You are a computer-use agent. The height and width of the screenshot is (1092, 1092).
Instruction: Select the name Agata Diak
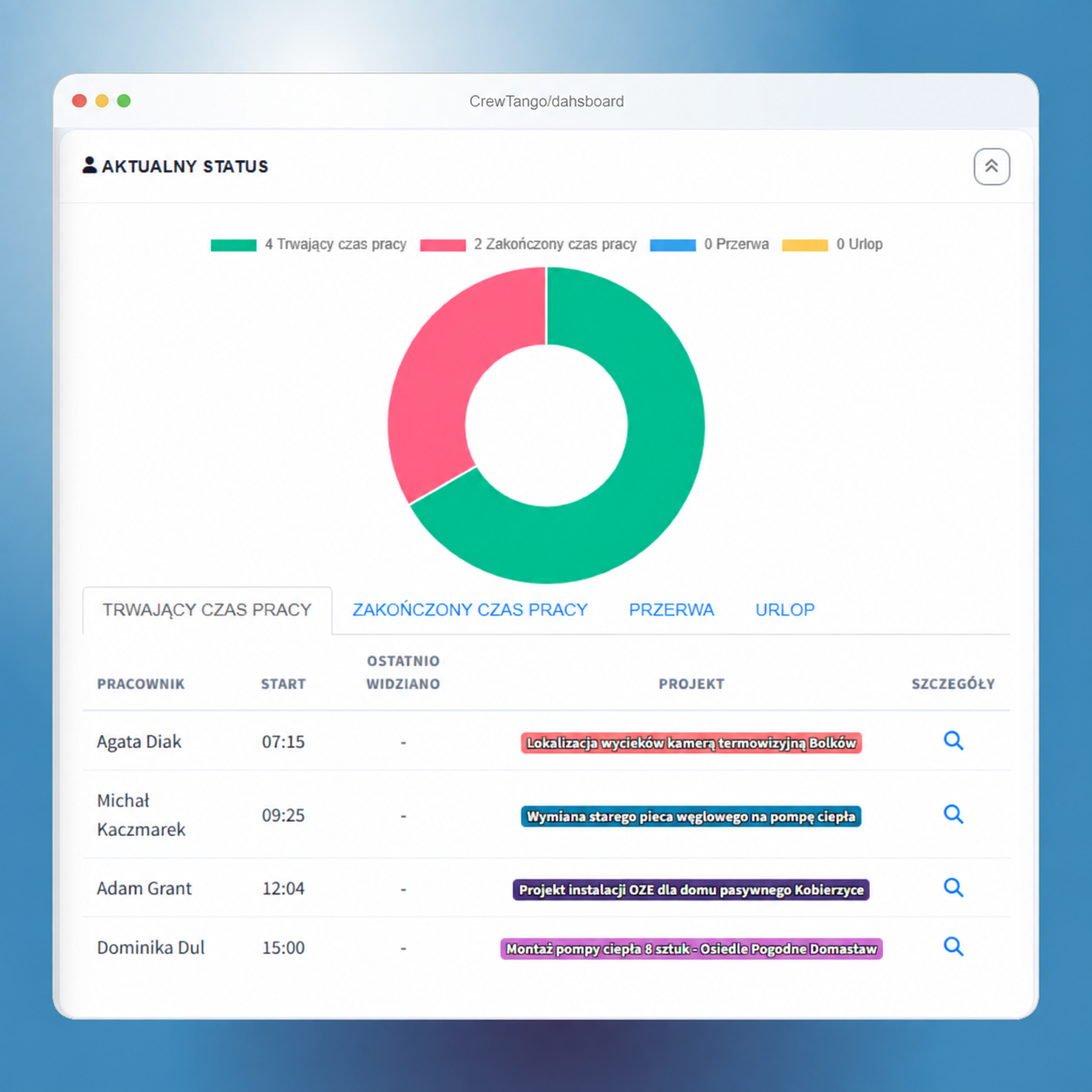point(139,742)
